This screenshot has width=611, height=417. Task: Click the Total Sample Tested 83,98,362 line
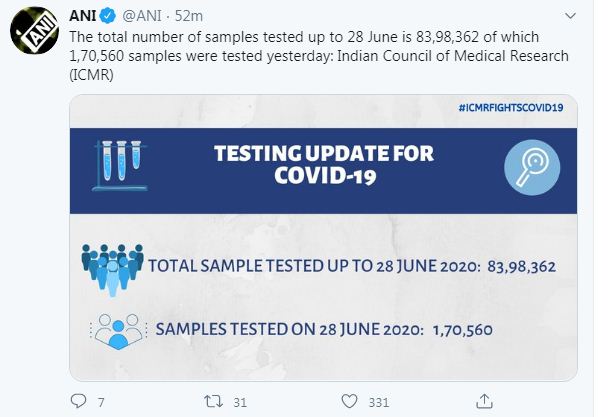click(350, 268)
